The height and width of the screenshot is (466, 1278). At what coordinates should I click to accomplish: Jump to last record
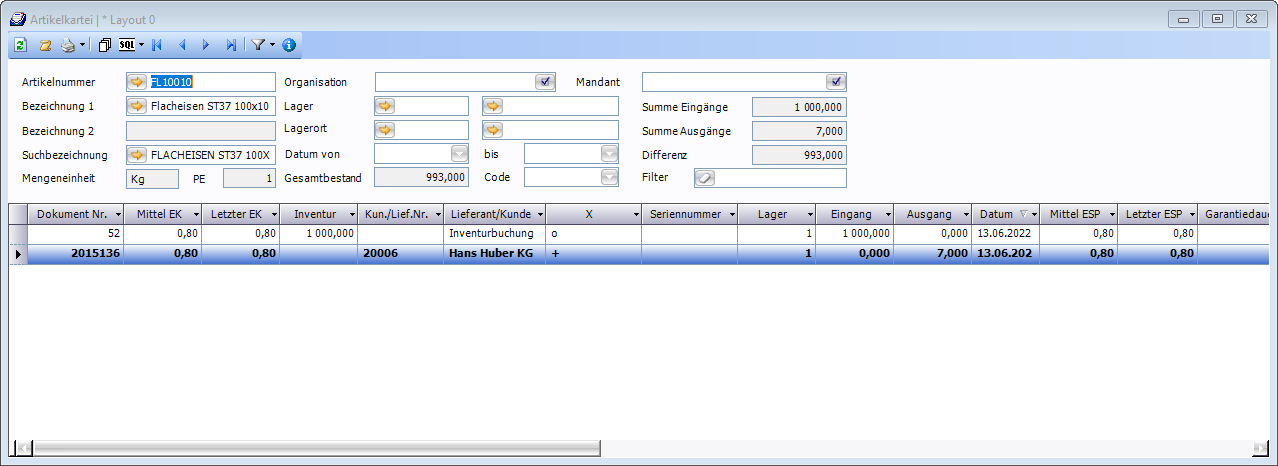click(x=231, y=45)
